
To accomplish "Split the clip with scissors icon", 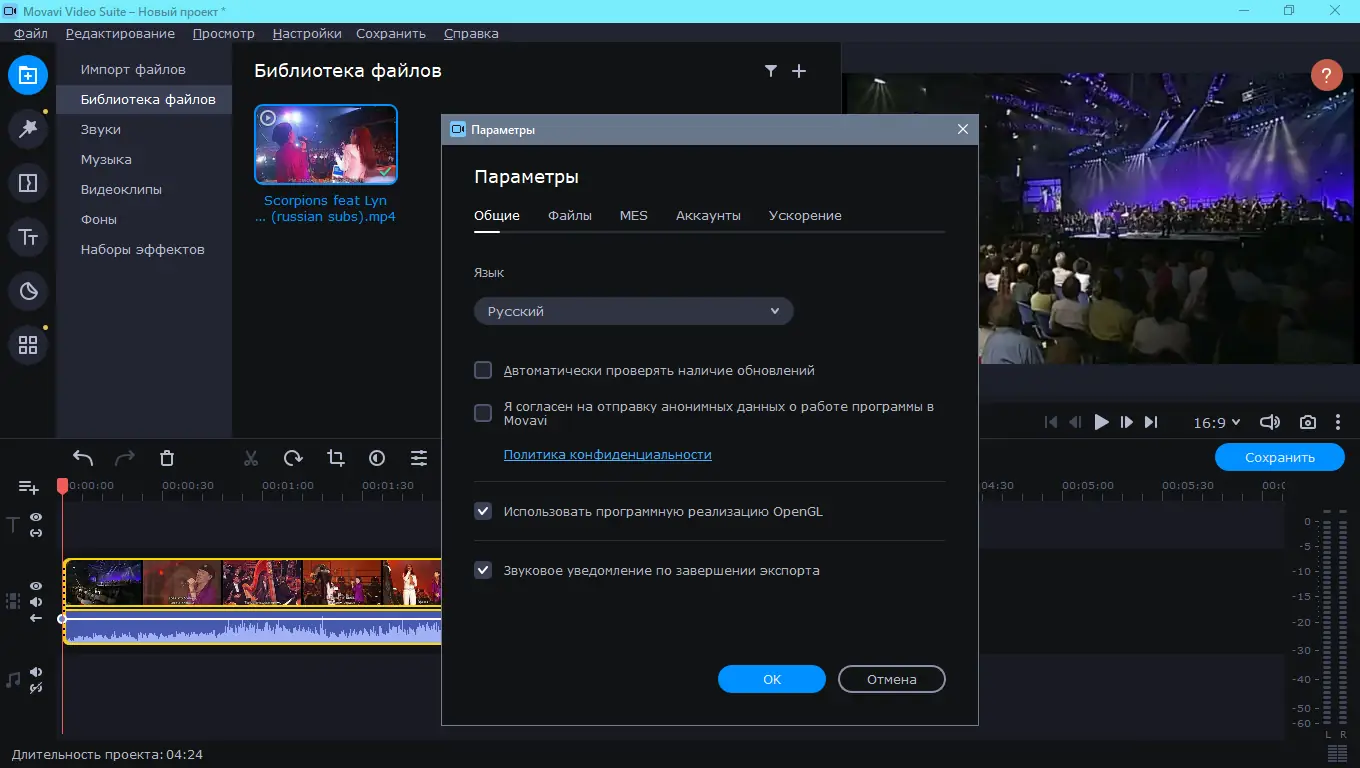I will tap(251, 458).
